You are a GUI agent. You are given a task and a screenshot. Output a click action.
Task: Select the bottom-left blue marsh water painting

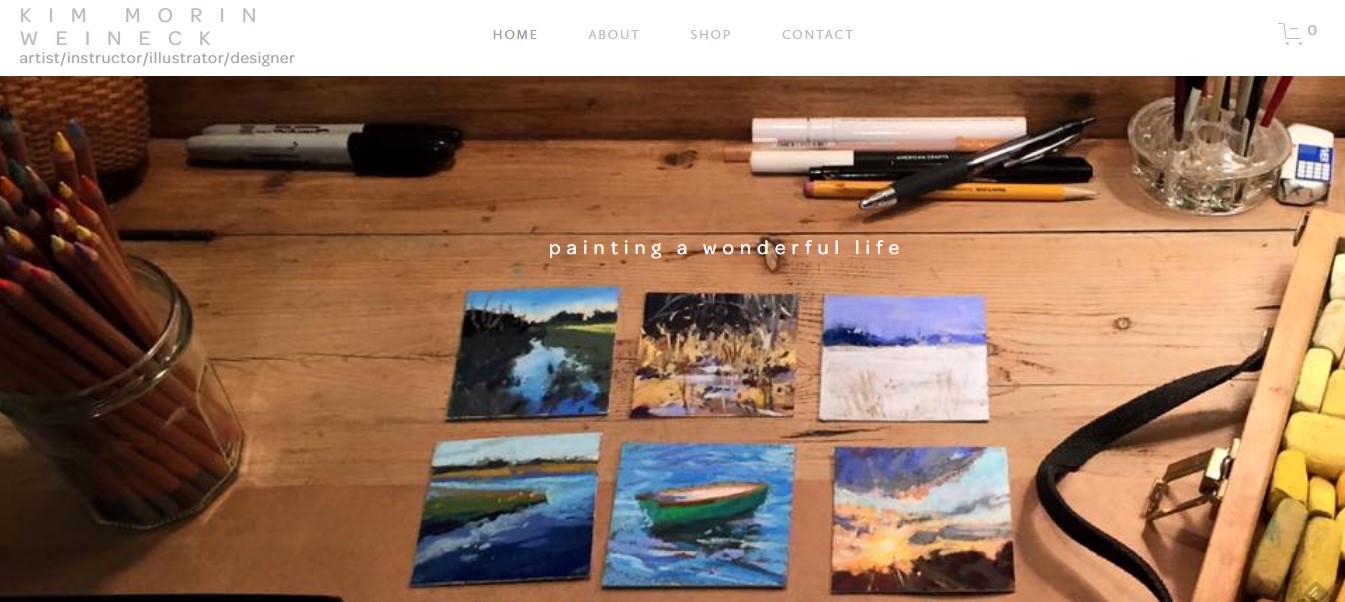point(506,510)
